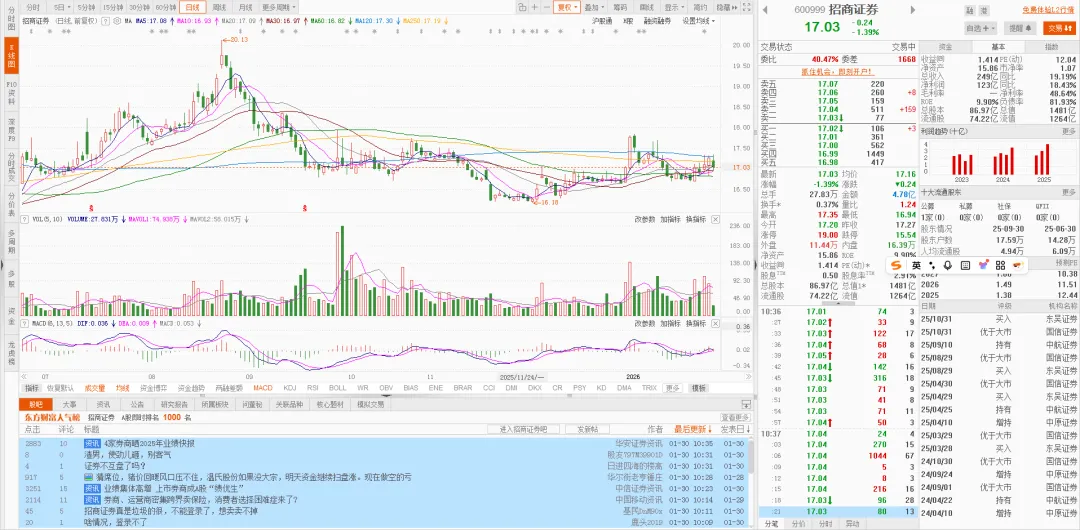Viewport: 1080px width, 530px height.
Task: Click the 抓住机会，即刻开户 link
Action: [837, 71]
